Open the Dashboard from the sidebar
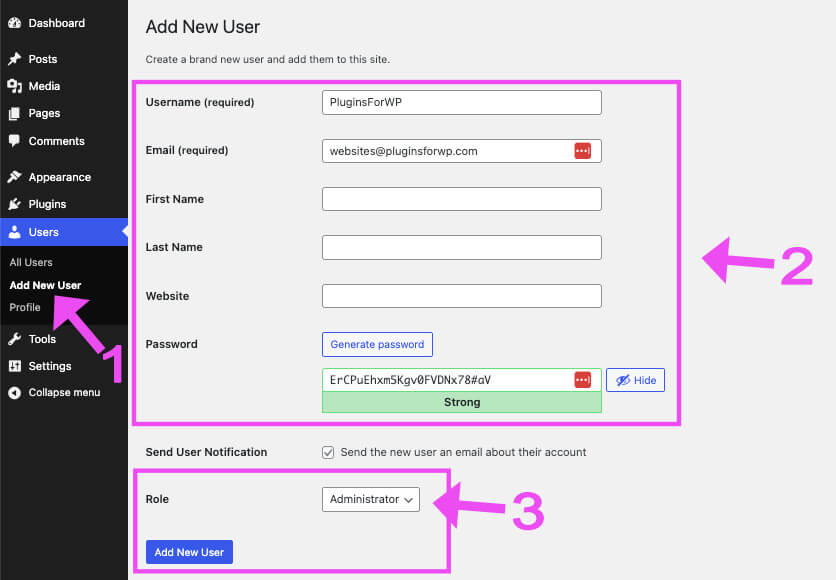836x580 pixels. [15, 22]
